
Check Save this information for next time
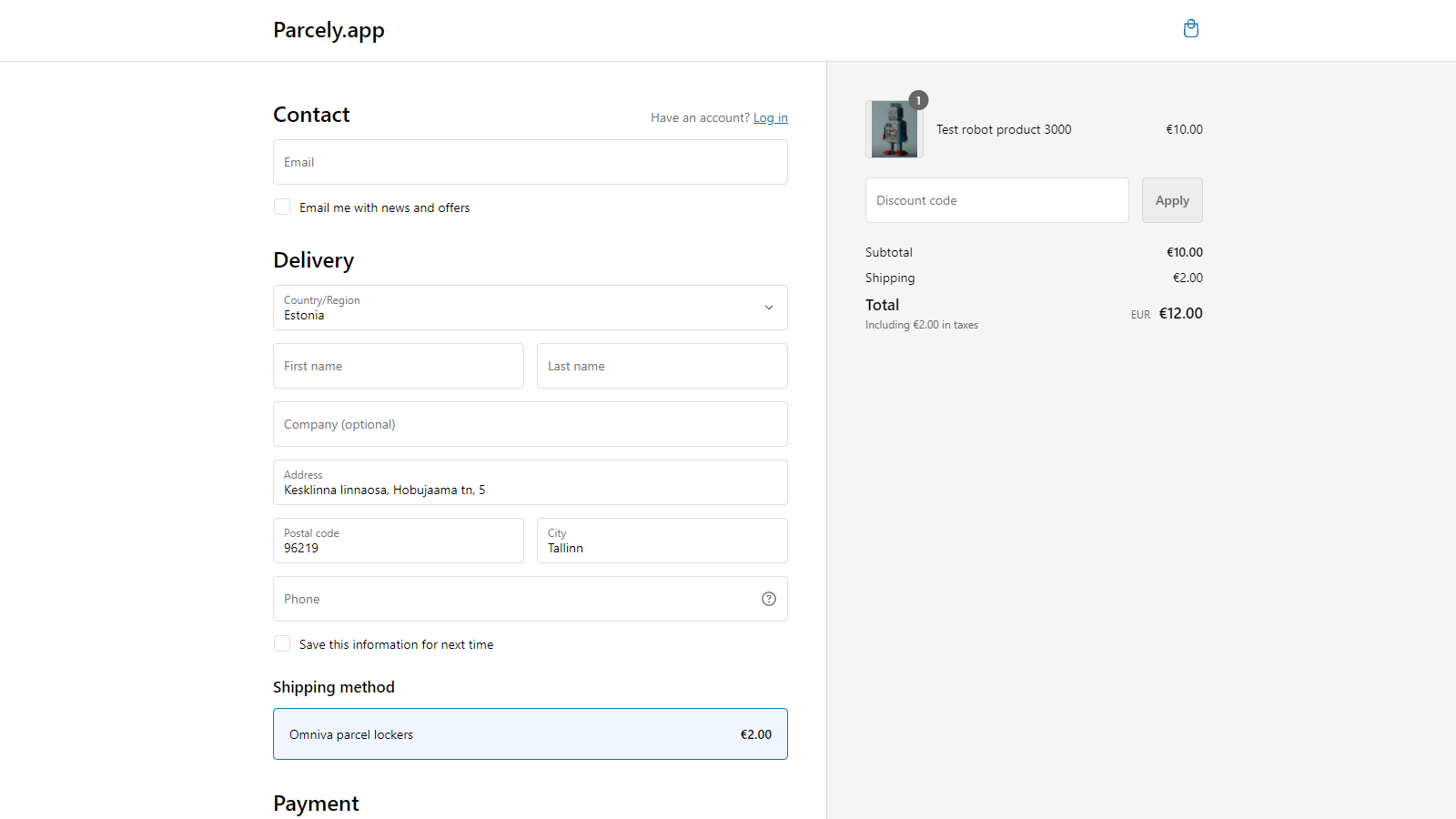282,644
